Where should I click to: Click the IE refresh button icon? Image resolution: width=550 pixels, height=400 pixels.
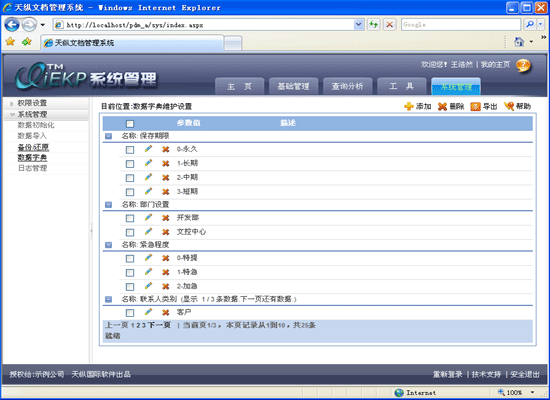click(x=374, y=25)
